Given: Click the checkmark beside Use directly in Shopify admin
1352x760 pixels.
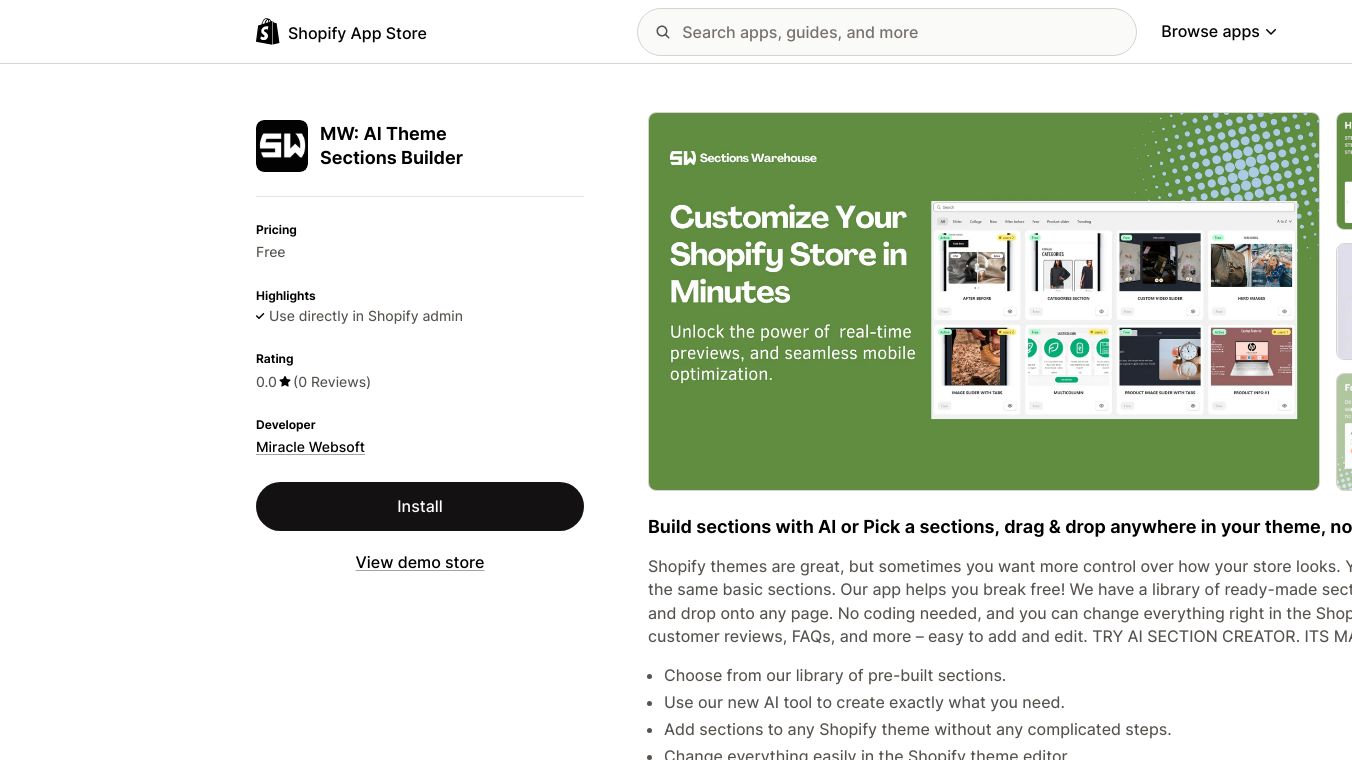Looking at the screenshot, I should 261,316.
